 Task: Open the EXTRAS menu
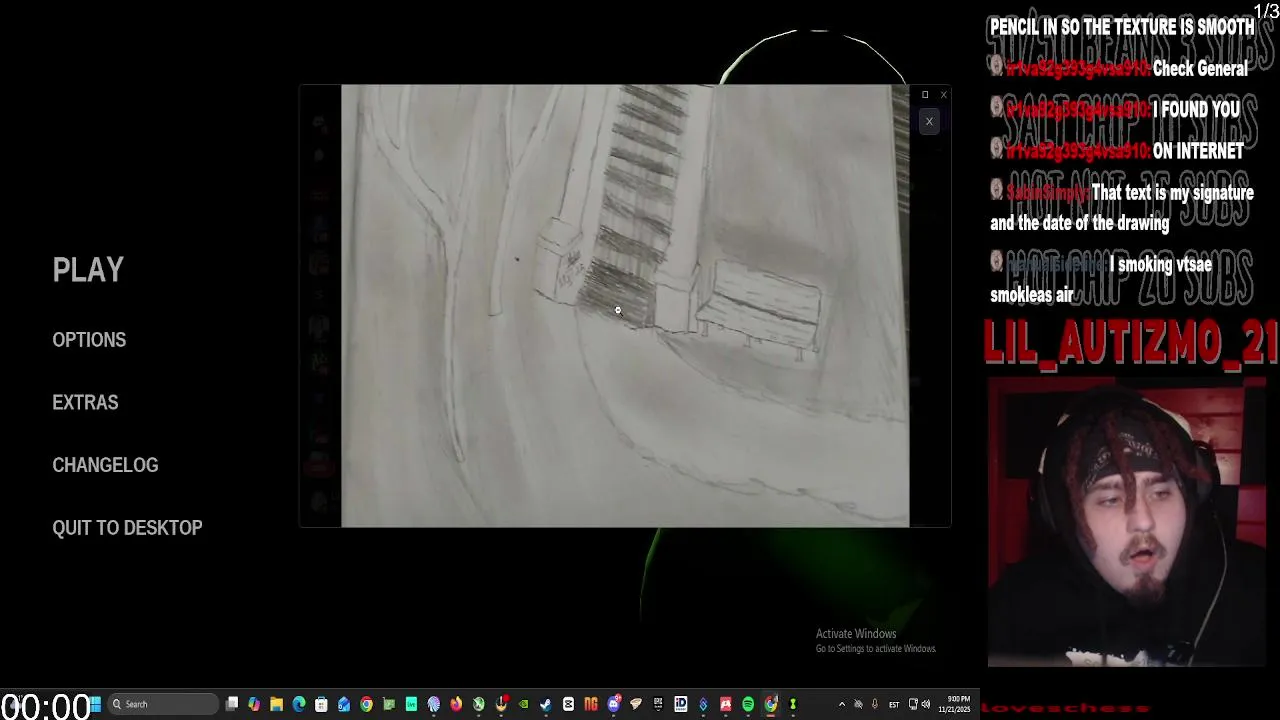click(85, 402)
